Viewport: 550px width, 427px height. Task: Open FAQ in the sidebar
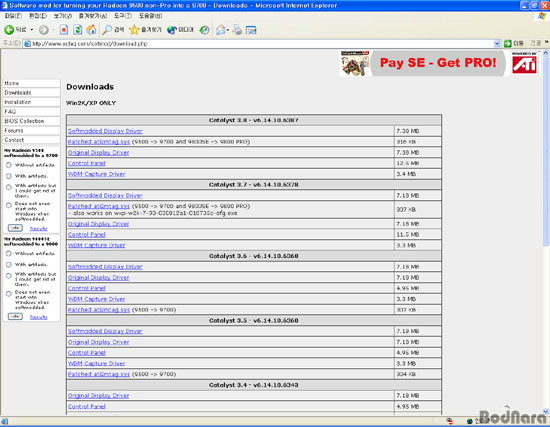coord(31,112)
